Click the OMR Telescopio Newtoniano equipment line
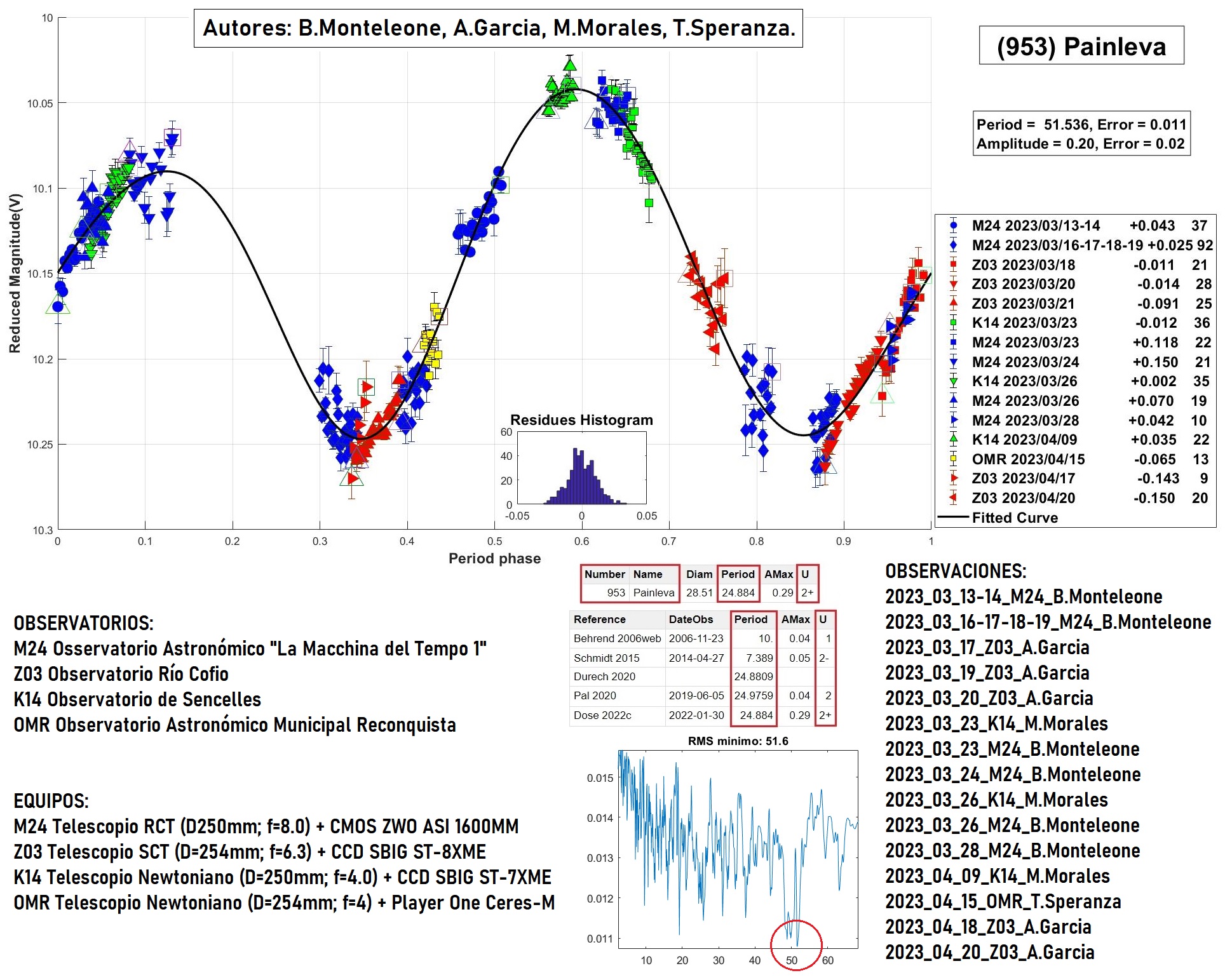Viewport: 1225px width, 980px height. click(284, 903)
